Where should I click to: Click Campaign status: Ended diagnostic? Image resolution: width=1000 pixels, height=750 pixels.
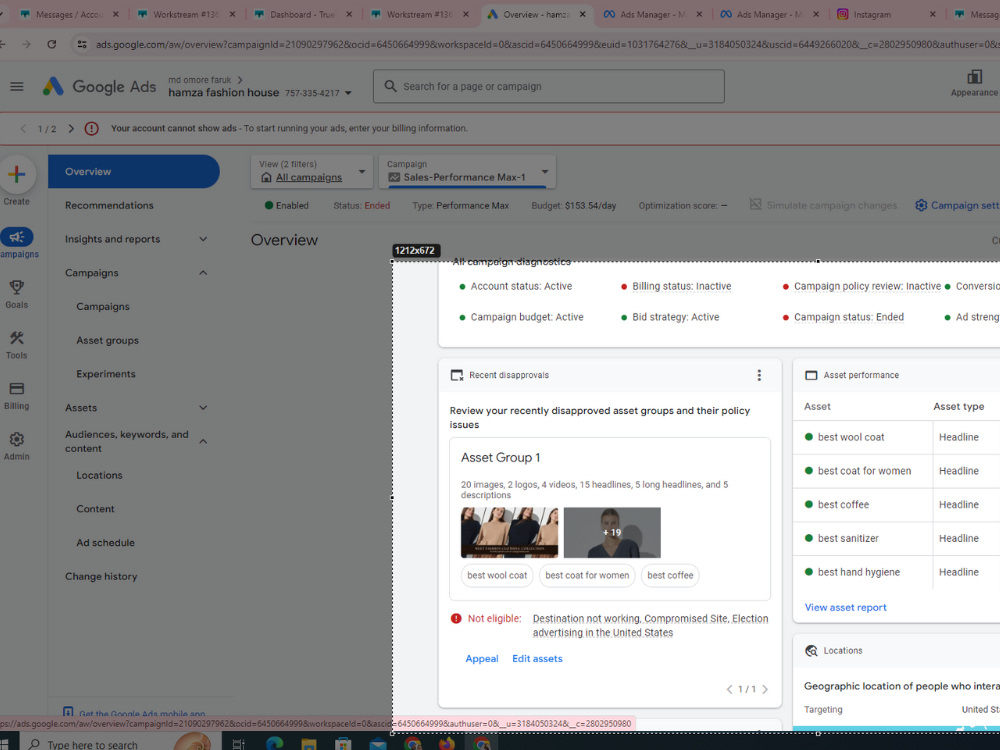pos(848,317)
